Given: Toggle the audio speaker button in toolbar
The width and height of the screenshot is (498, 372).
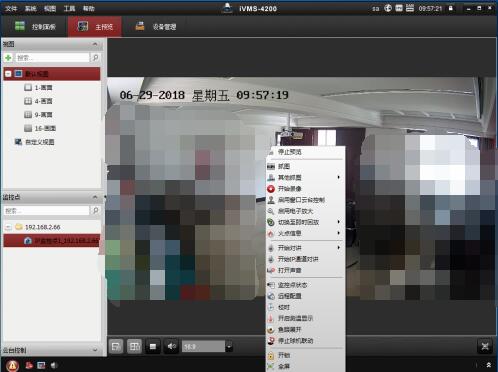Looking at the screenshot, I should tap(172, 347).
